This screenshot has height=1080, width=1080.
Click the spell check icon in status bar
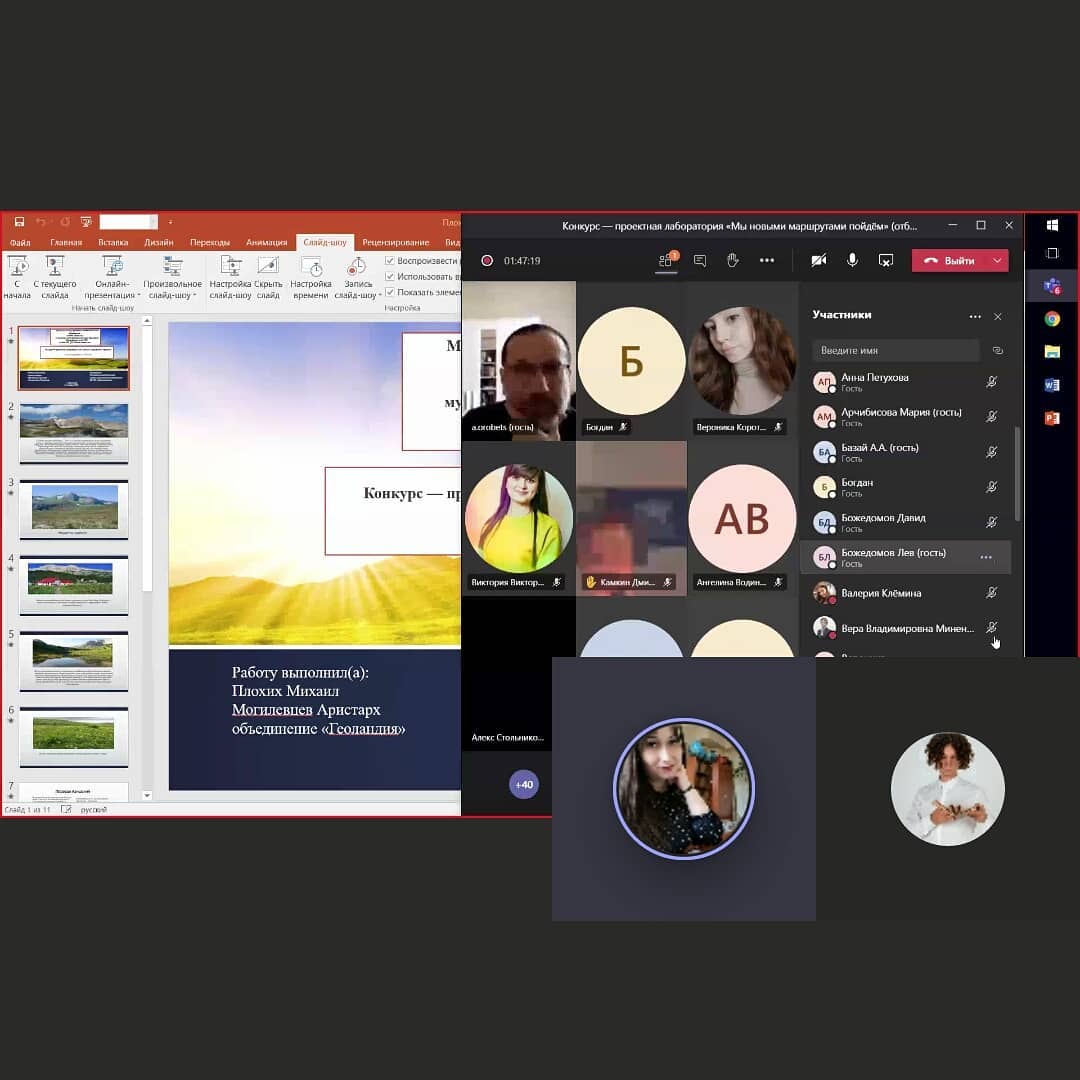[x=66, y=809]
